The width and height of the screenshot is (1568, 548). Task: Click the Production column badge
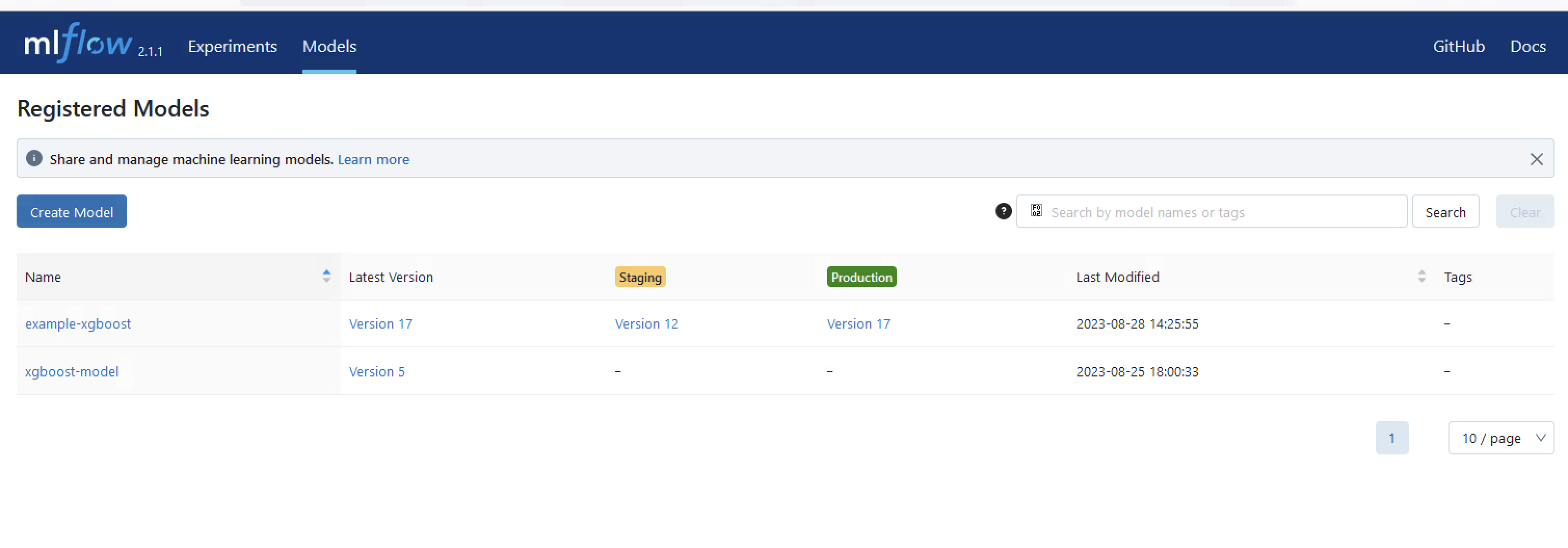[x=861, y=277]
